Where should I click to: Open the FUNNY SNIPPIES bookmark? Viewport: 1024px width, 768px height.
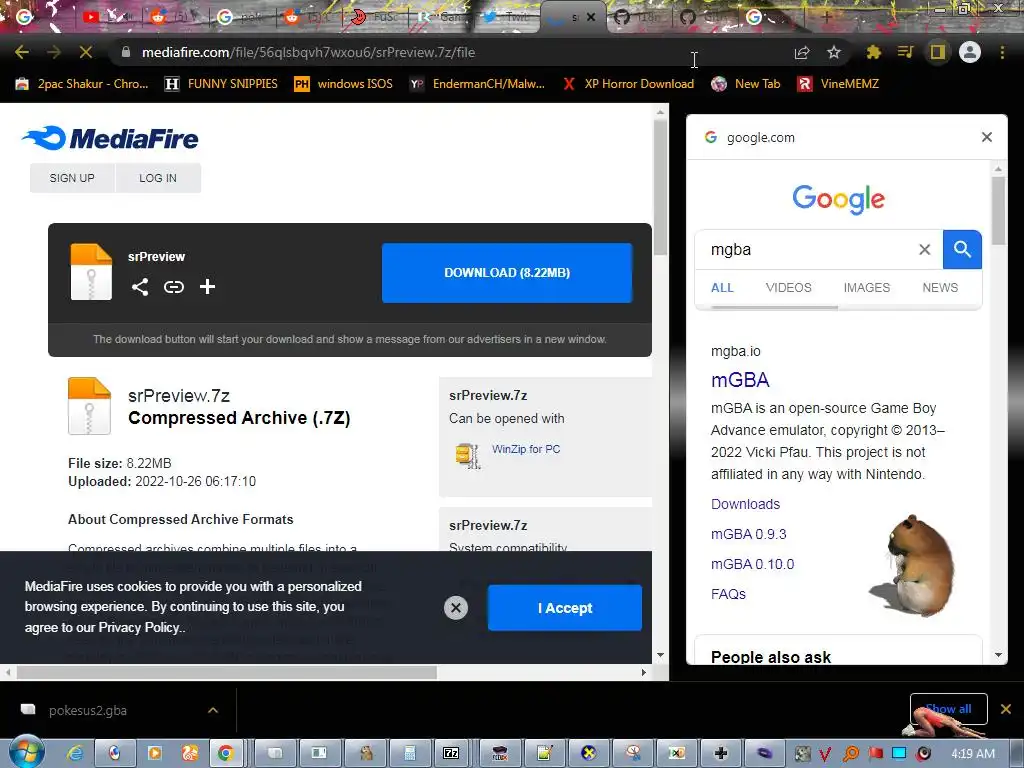(x=221, y=84)
